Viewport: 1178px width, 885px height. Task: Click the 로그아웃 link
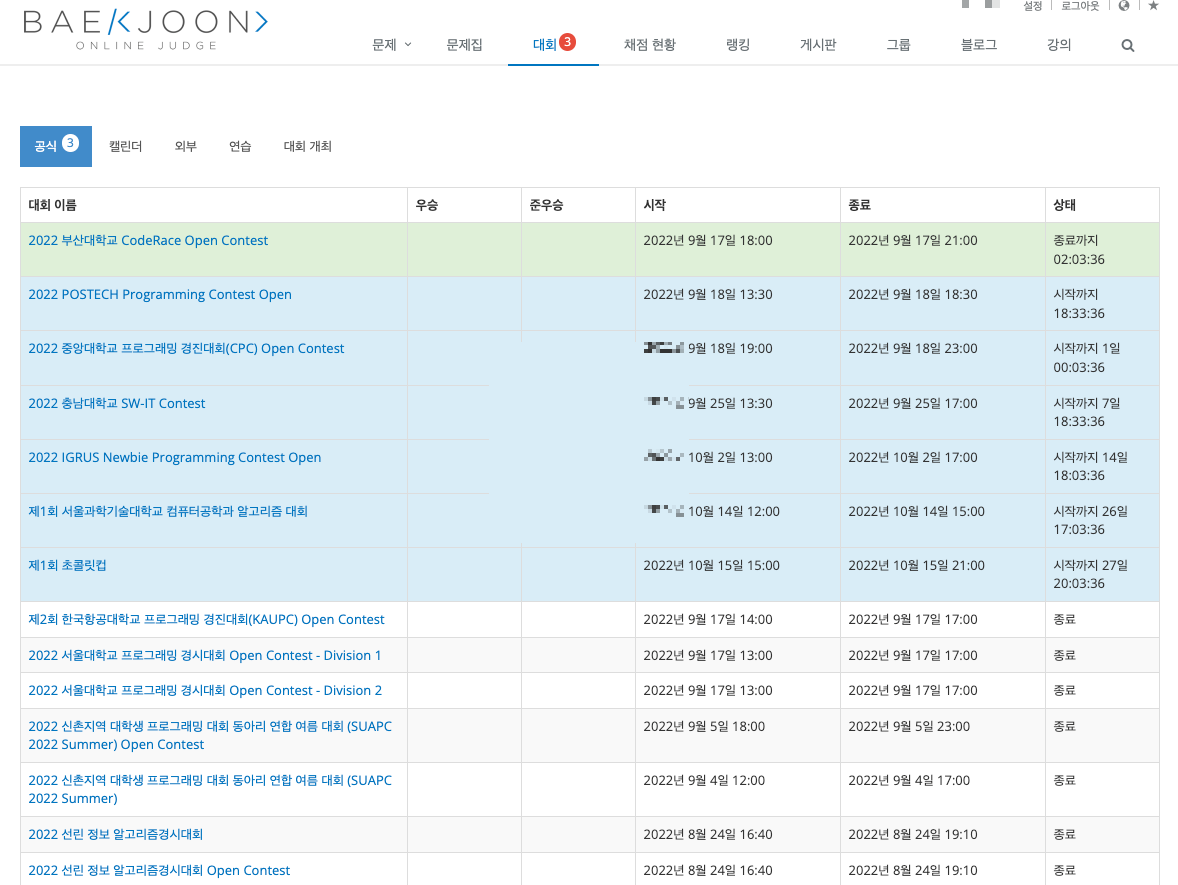click(1080, 6)
